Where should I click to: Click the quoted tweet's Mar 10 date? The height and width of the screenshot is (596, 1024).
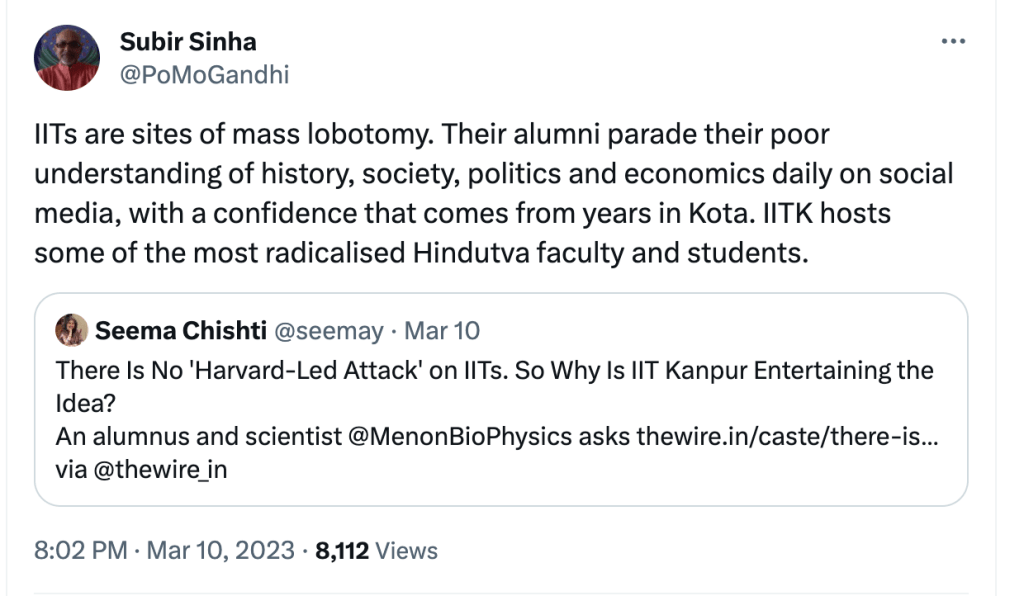tap(440, 330)
